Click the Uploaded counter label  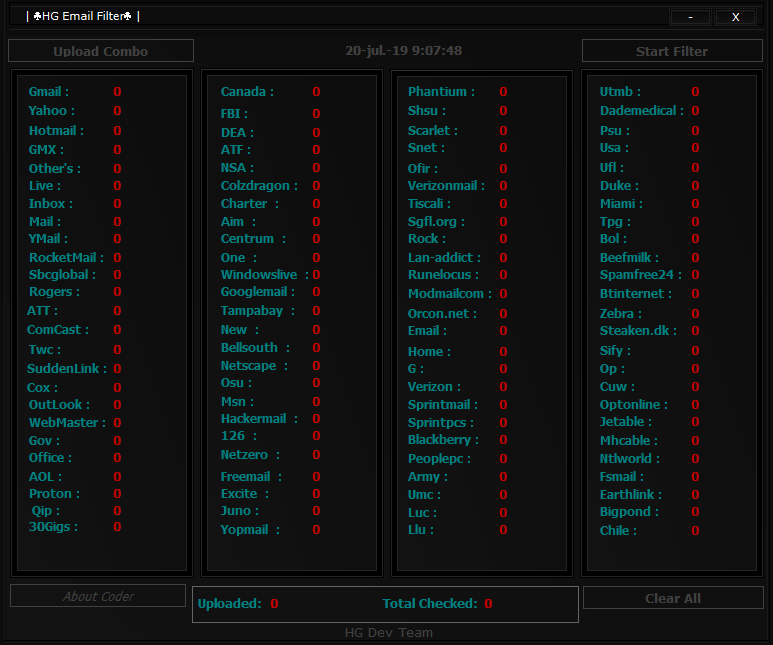pos(229,604)
